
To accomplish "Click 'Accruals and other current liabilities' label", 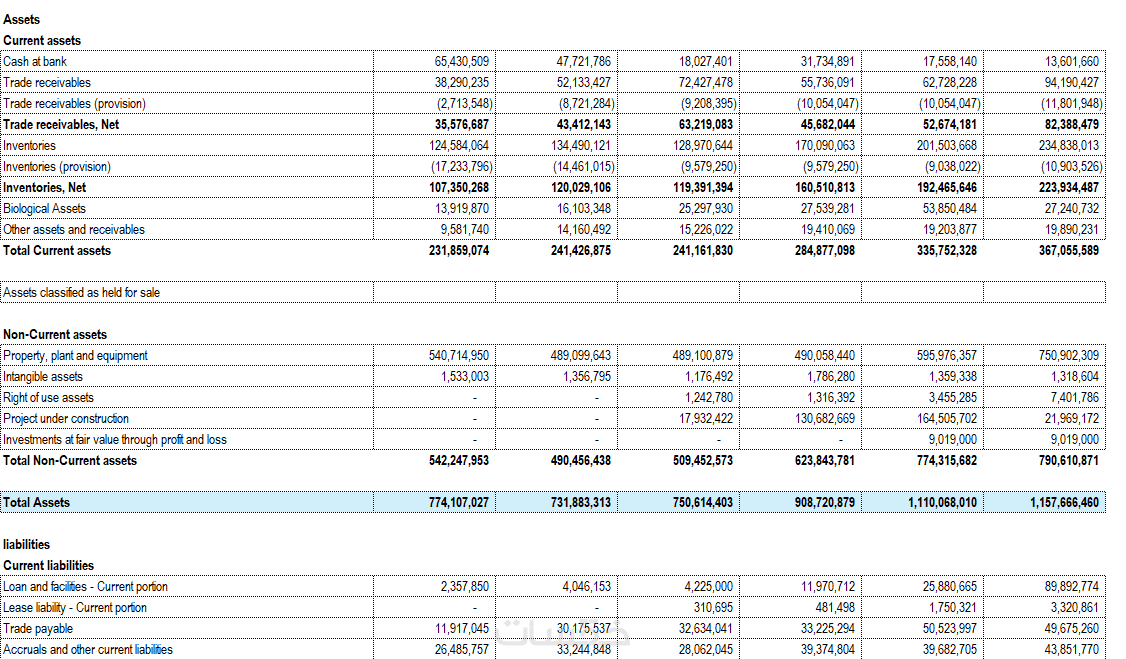I will [x=88, y=650].
